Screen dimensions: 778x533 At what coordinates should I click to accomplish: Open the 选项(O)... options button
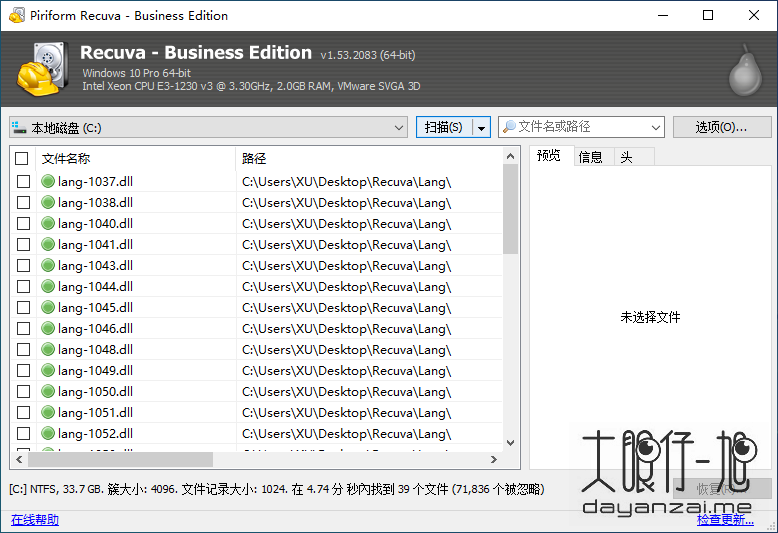tap(722, 128)
